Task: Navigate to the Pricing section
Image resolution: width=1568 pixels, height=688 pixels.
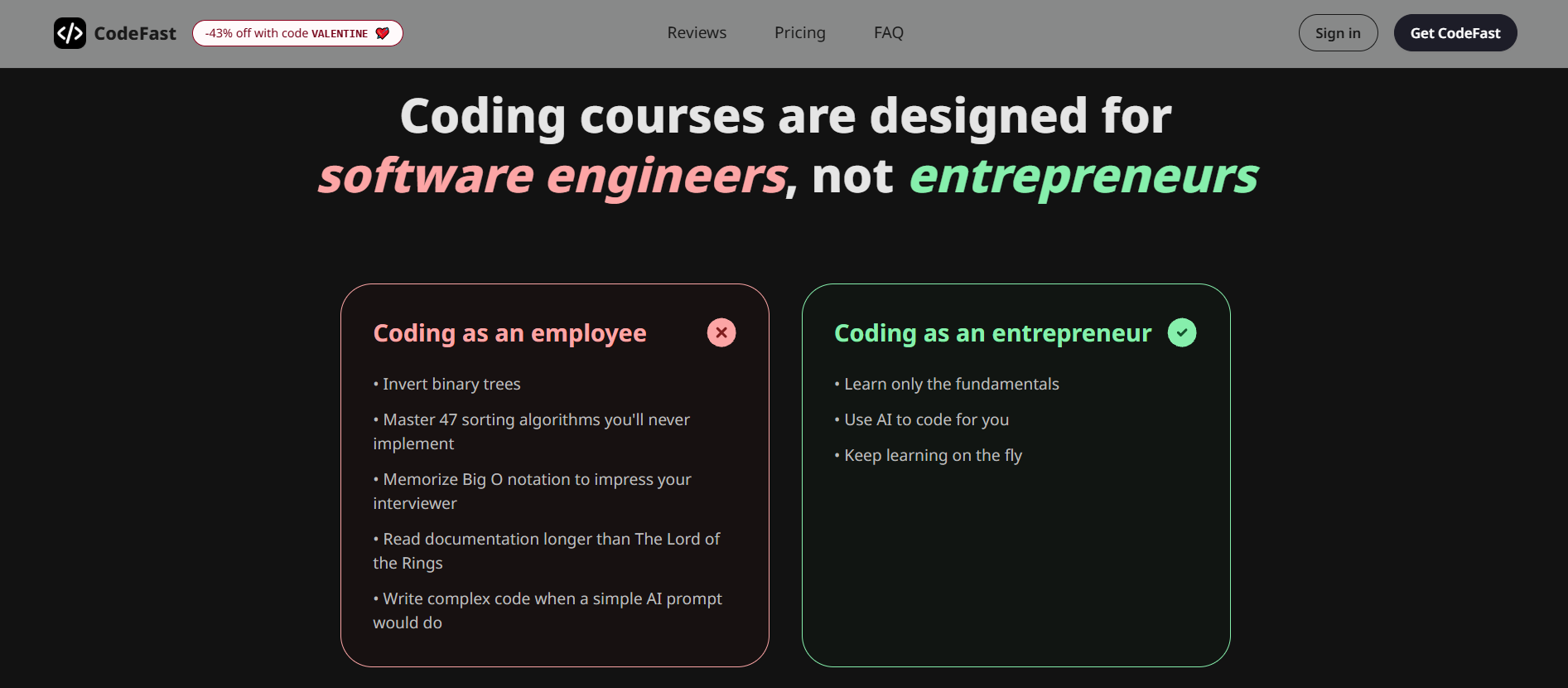Action: (x=799, y=32)
